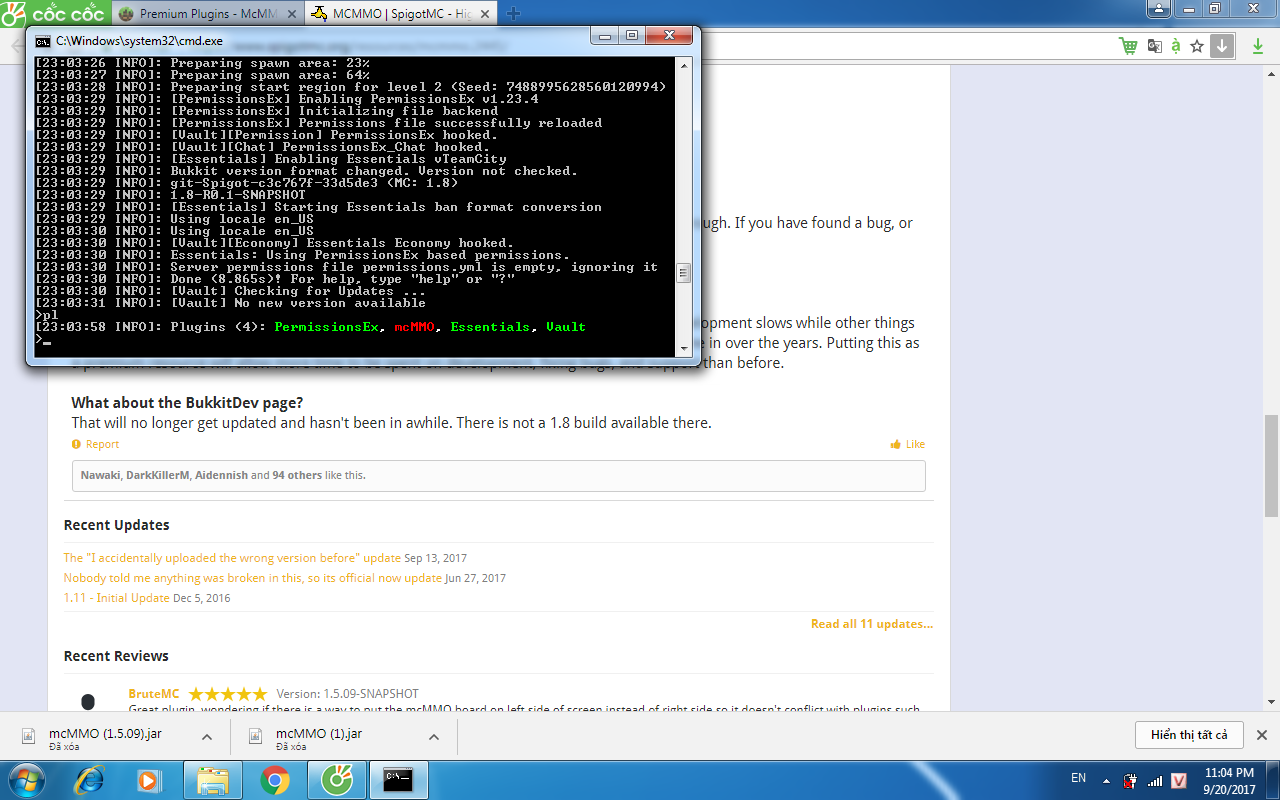
Task: Open the Windows Start menu
Action: (x=26, y=780)
